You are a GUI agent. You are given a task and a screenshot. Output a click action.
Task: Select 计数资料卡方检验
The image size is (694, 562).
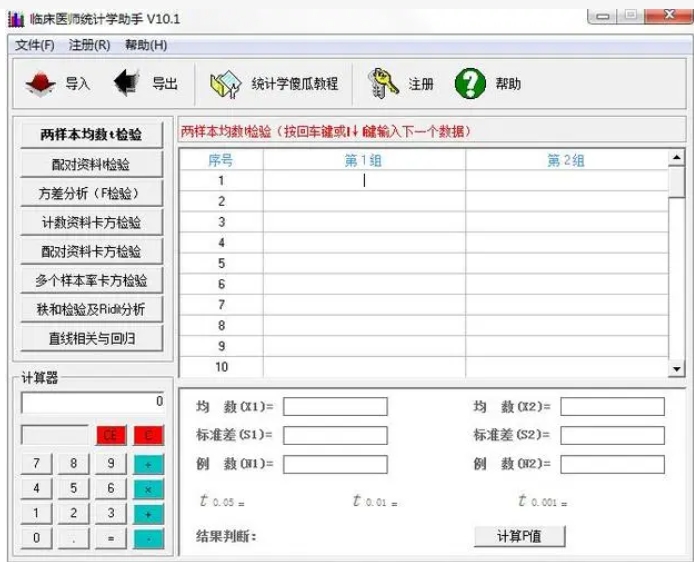coord(91,223)
